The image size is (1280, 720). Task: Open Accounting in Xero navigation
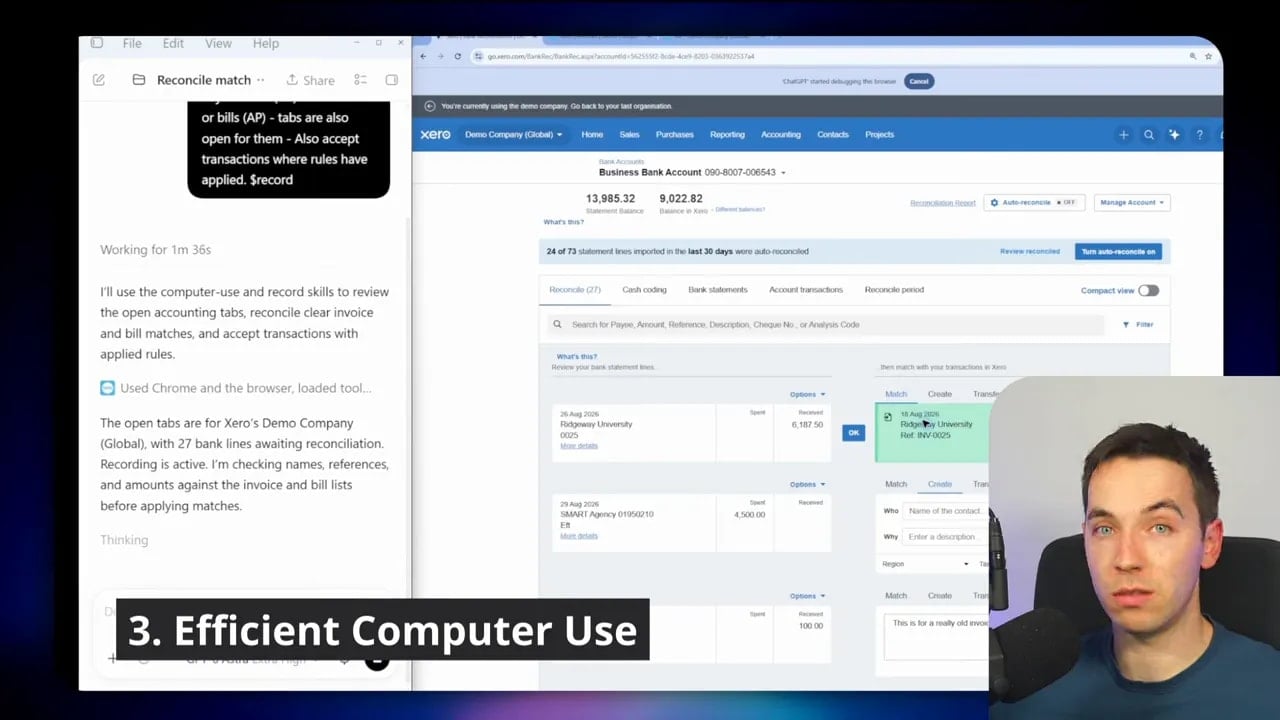(x=781, y=134)
